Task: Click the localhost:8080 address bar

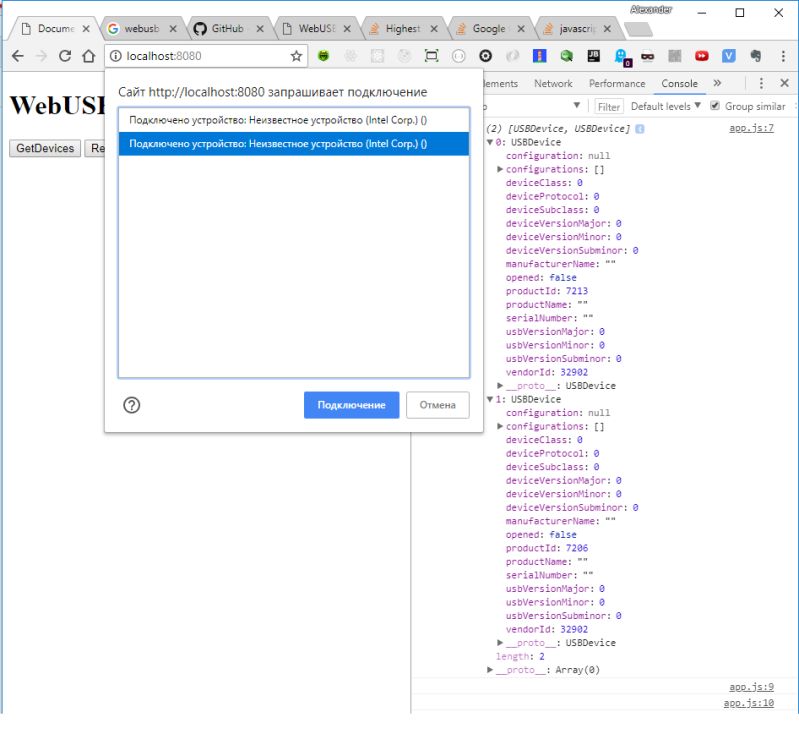Action: [205, 56]
